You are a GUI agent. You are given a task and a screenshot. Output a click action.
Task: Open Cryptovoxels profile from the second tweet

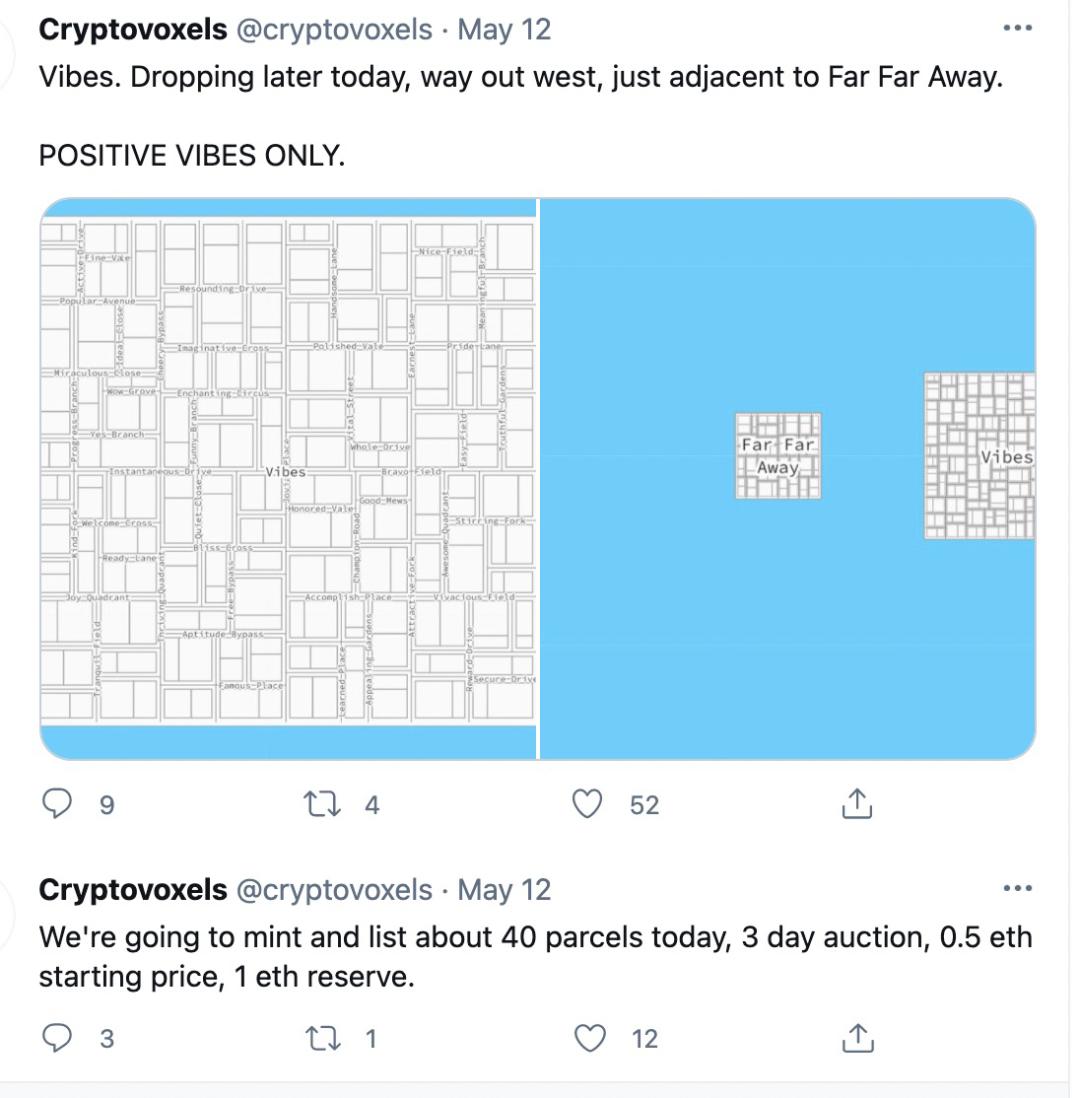tap(133, 889)
